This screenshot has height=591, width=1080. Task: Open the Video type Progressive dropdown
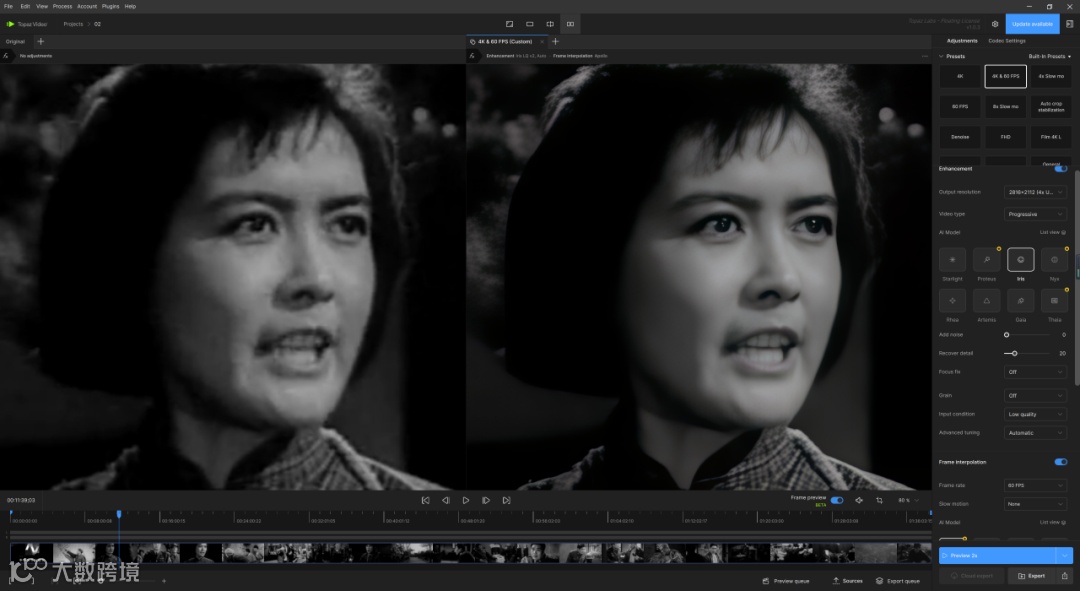click(1035, 214)
